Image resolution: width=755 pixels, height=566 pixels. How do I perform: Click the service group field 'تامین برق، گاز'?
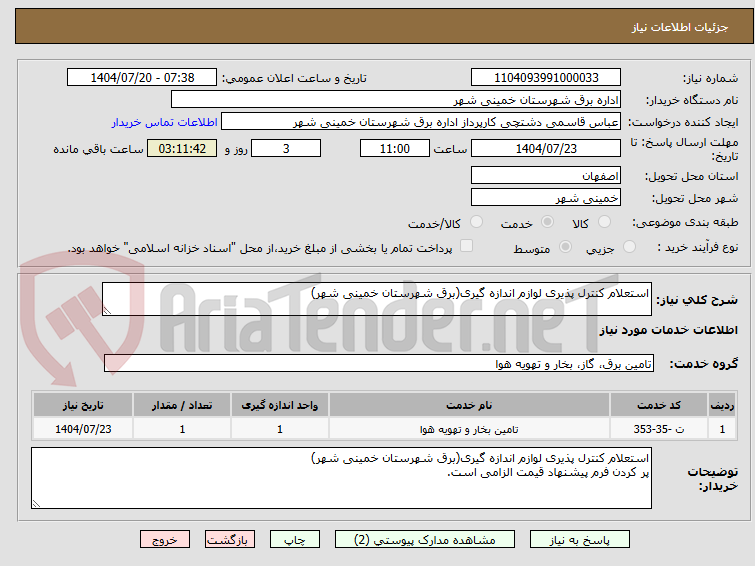click(x=379, y=363)
